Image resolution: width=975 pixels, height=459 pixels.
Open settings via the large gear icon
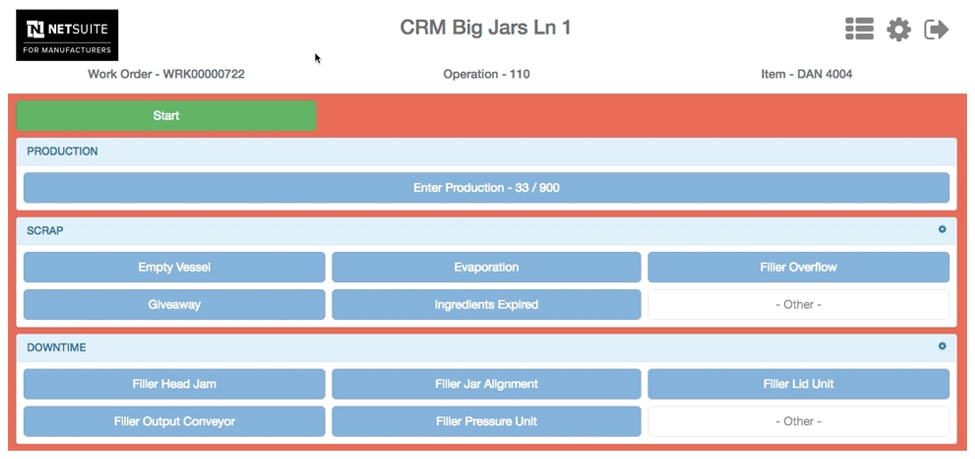(899, 29)
